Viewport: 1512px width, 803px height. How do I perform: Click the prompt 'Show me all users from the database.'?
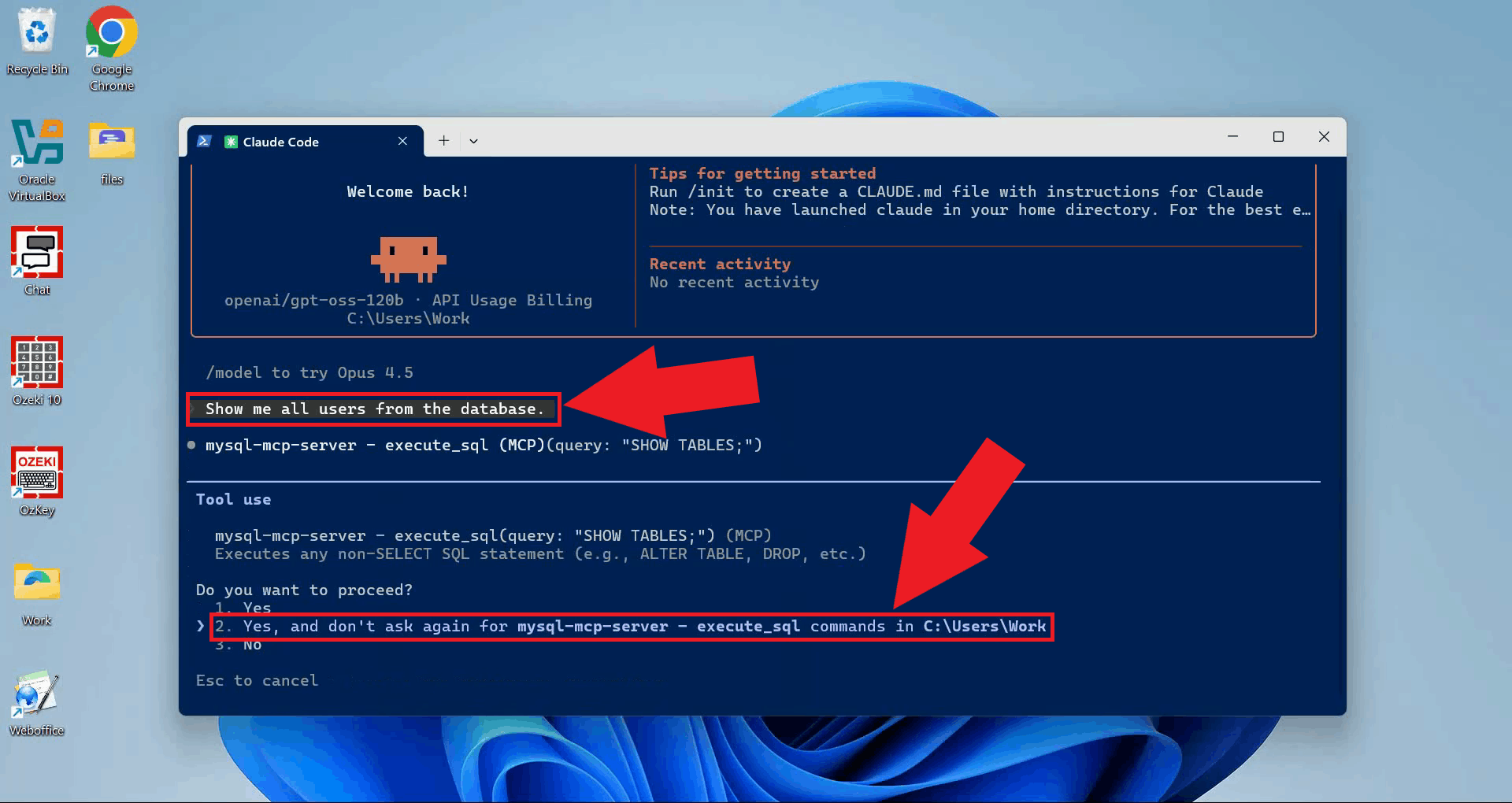(375, 409)
